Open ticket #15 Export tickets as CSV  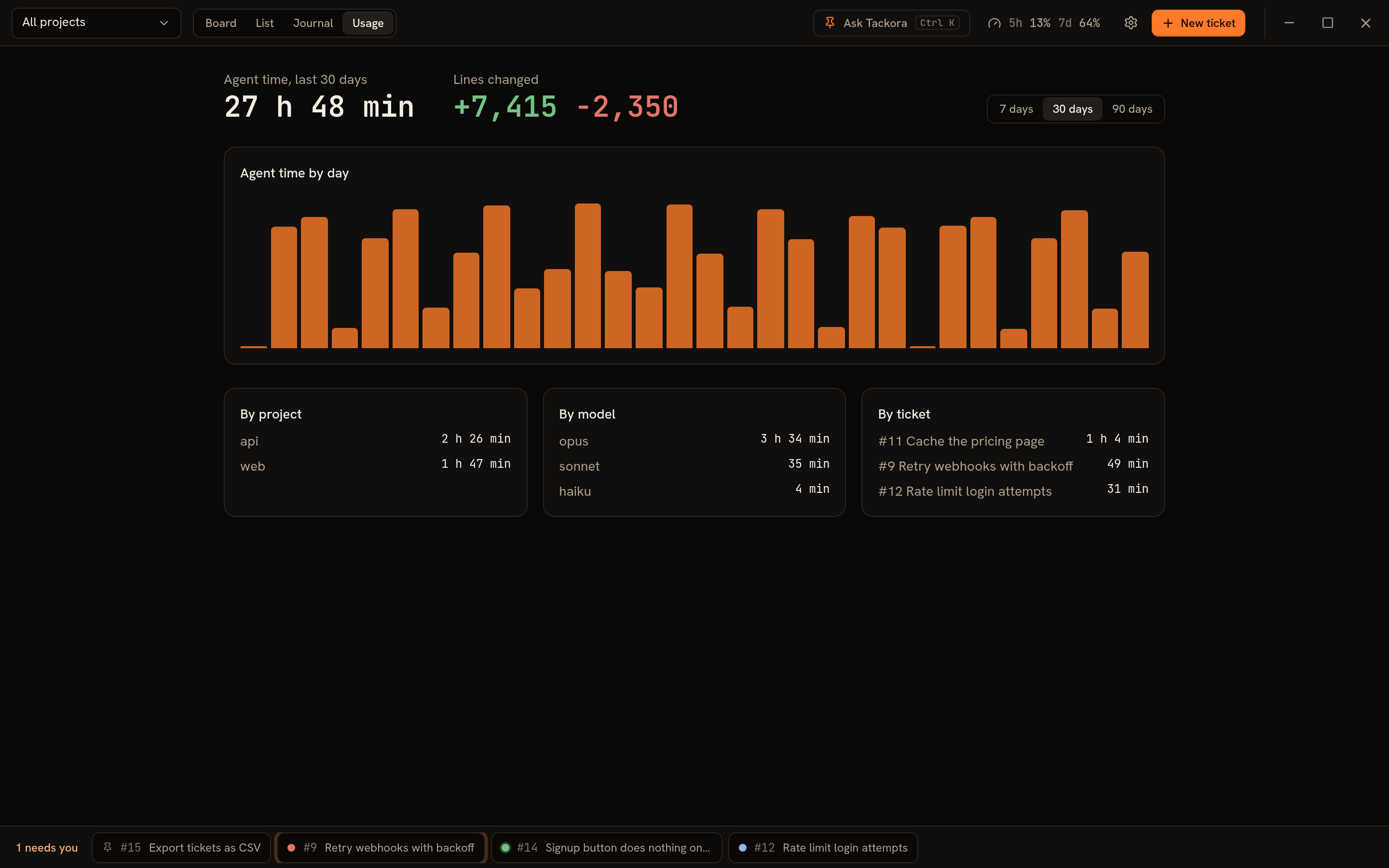coord(181,847)
